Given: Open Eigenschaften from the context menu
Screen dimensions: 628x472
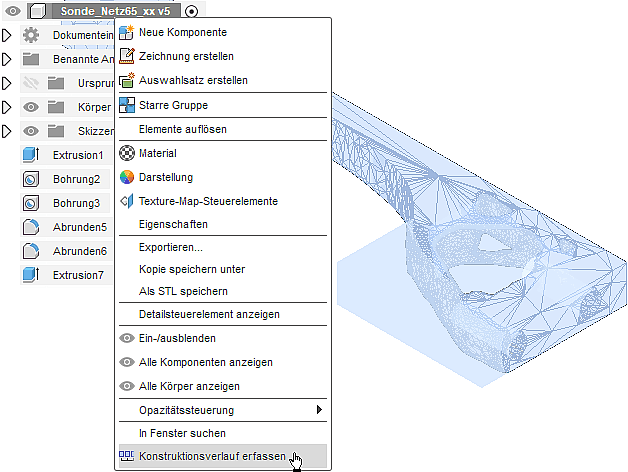Looking at the screenshot, I should coord(173,225).
